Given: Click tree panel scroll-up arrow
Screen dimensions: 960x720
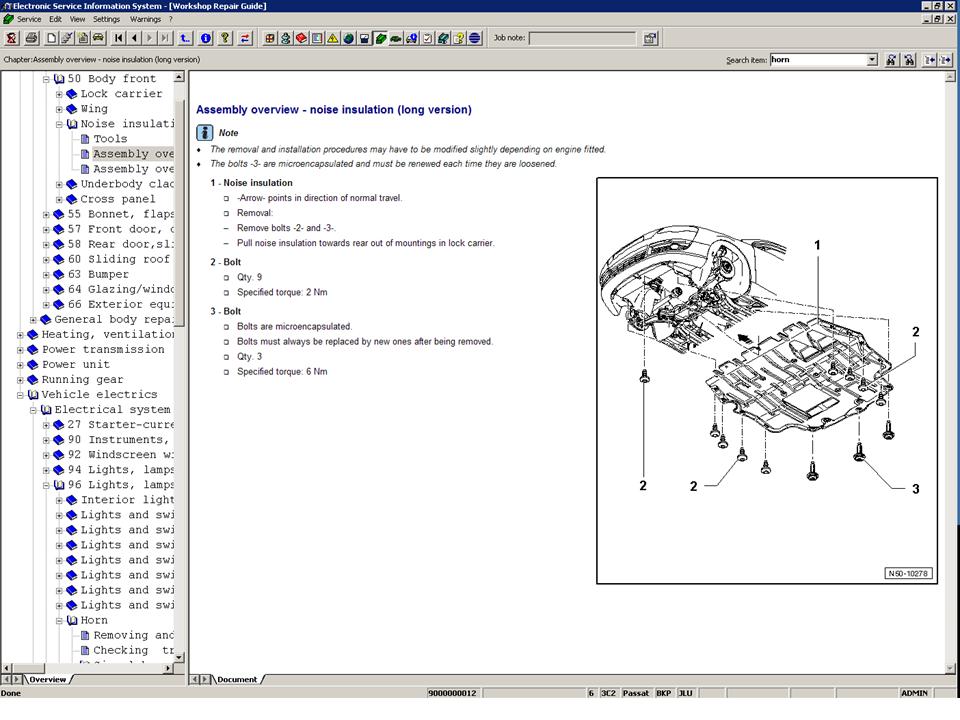Looking at the screenshot, I should 179,77.
